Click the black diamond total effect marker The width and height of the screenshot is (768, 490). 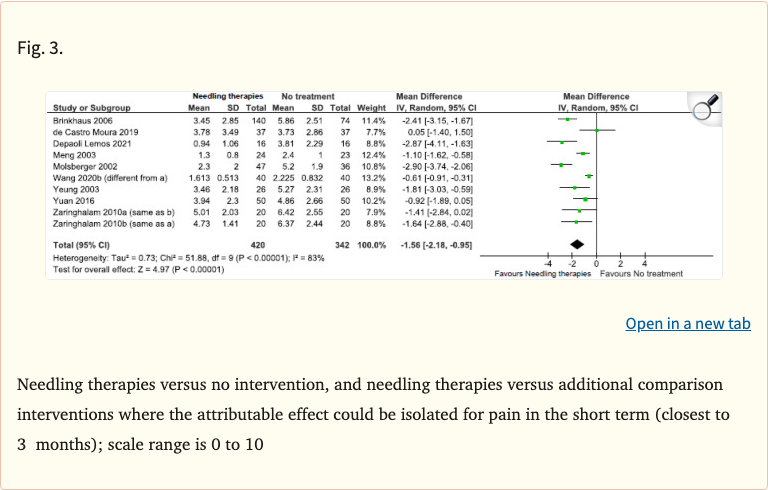coord(576,244)
